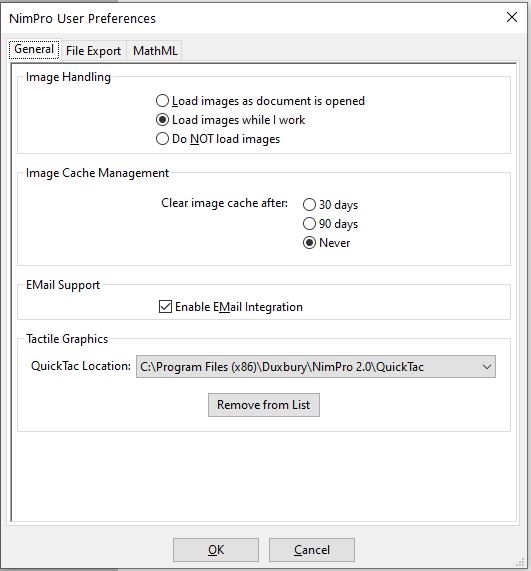
Task: Select Load images while I work option
Action: (x=230, y=120)
